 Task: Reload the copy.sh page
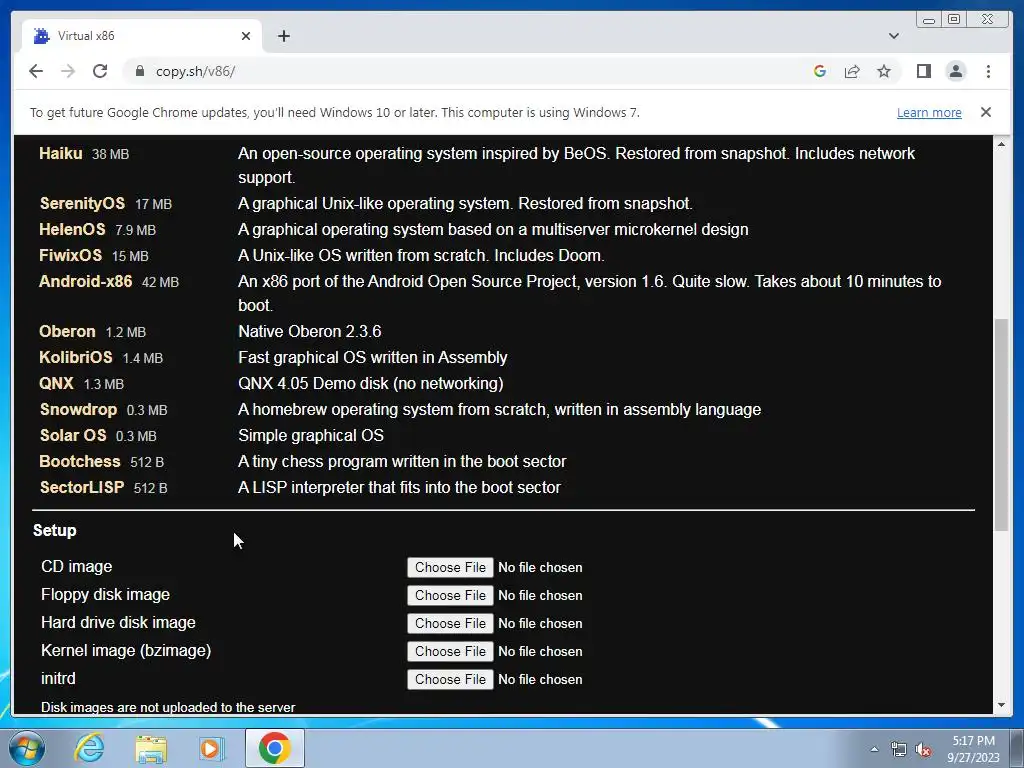pyautogui.click(x=100, y=71)
